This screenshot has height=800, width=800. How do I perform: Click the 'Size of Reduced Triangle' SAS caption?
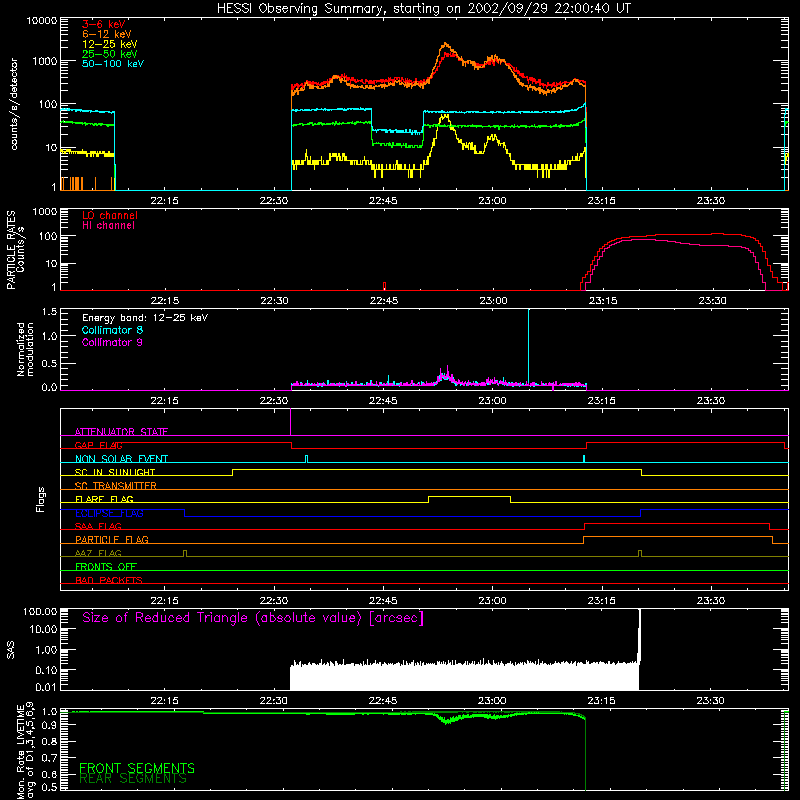coord(253,618)
